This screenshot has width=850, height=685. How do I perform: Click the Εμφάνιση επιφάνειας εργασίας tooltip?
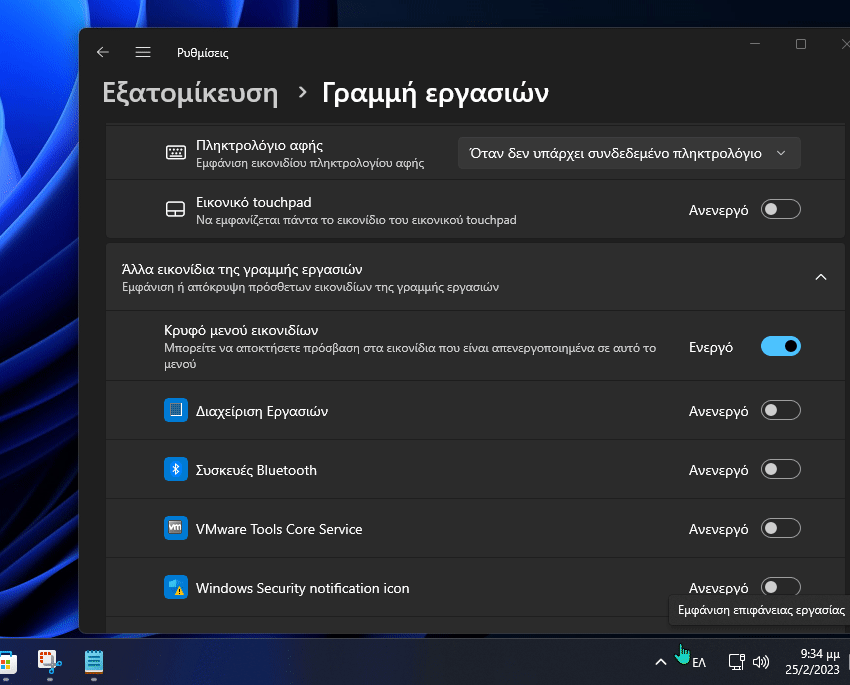pos(760,610)
